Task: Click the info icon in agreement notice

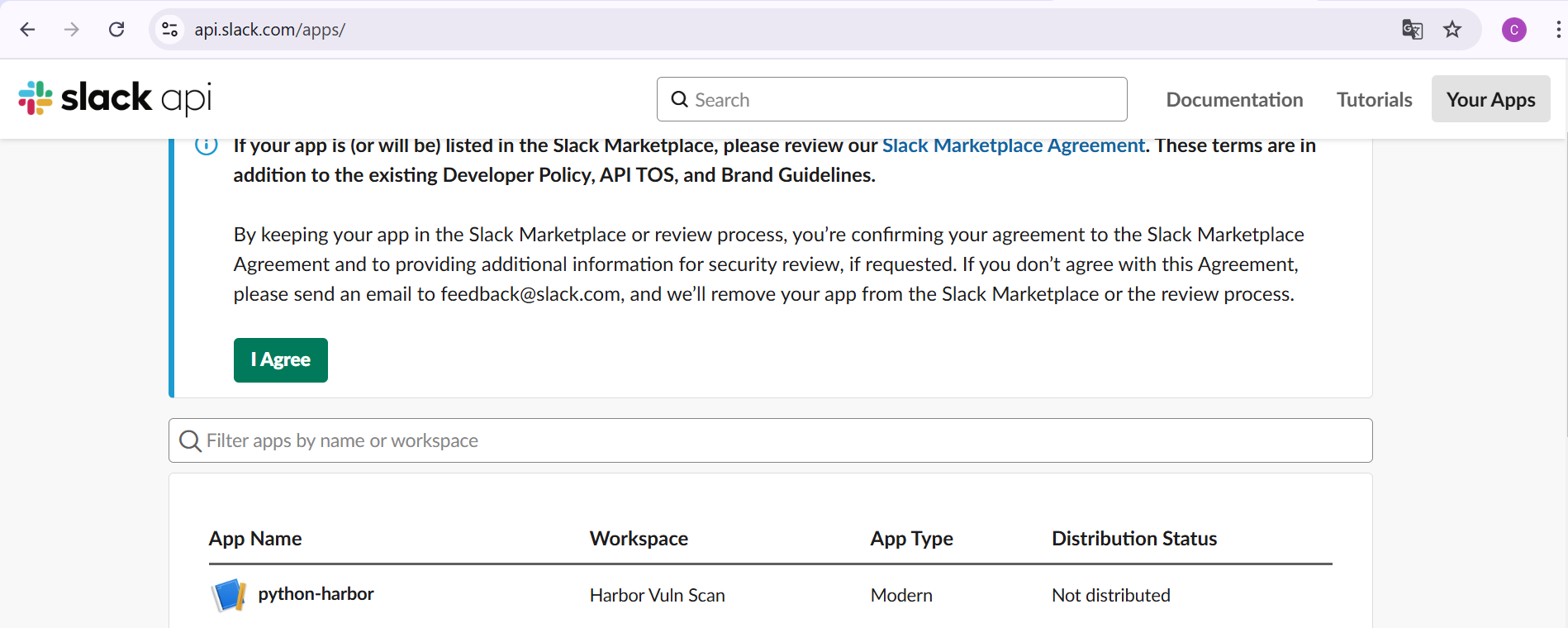Action: (207, 145)
